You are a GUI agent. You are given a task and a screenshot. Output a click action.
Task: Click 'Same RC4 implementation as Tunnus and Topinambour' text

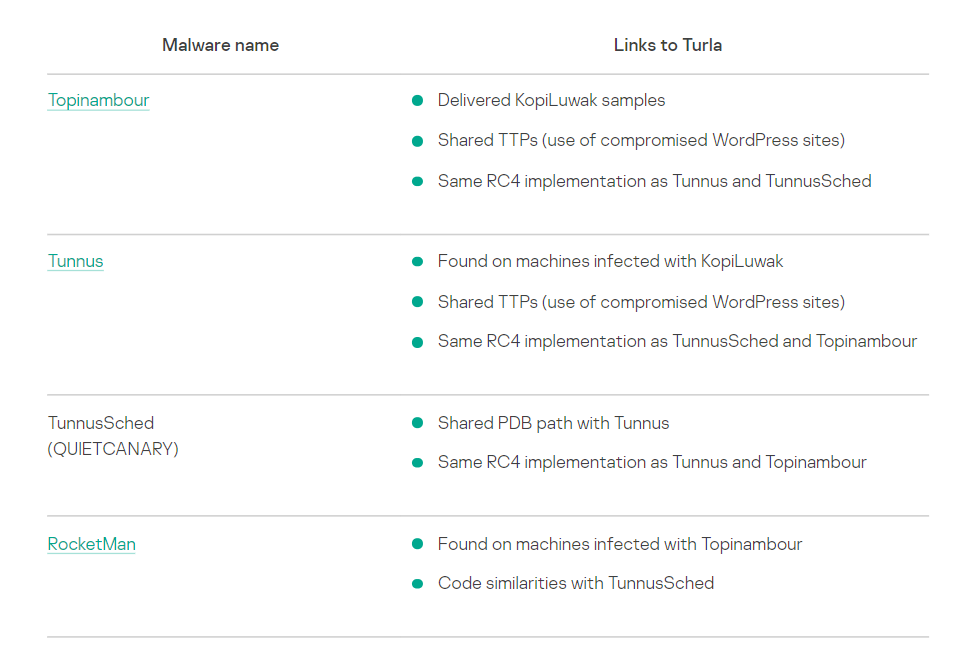[x=652, y=462]
